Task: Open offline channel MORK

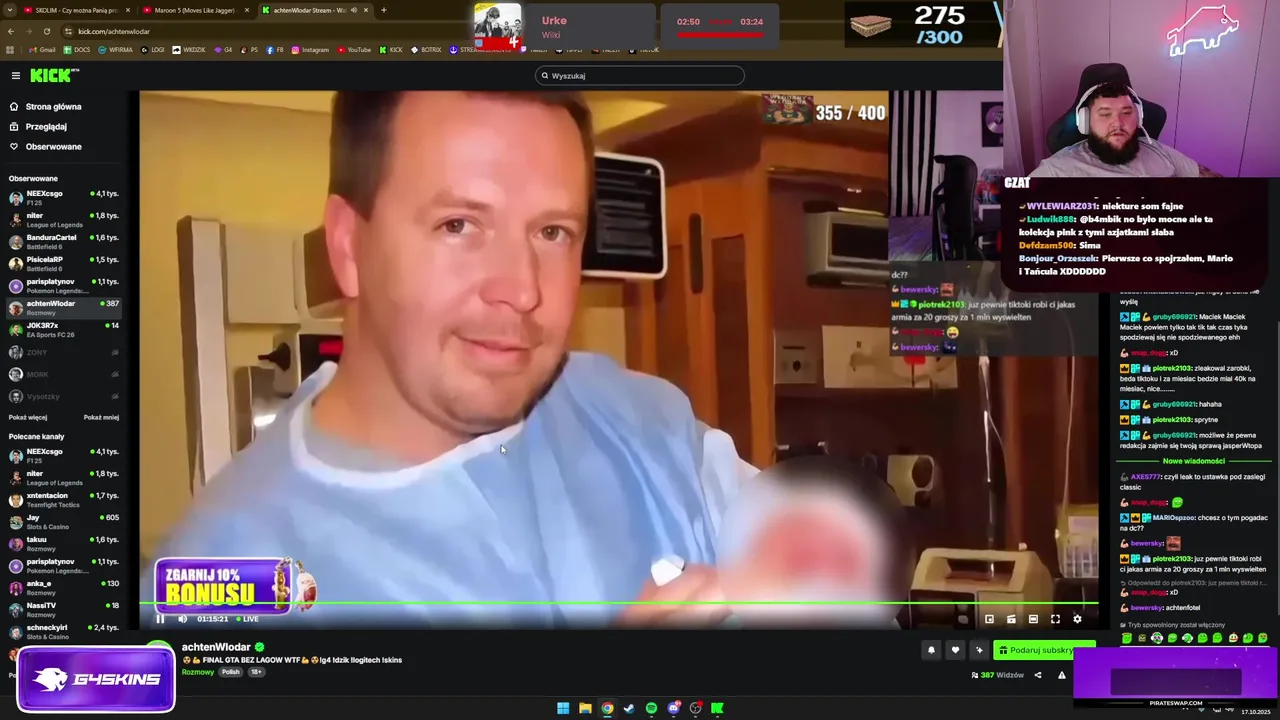Action: click(x=63, y=374)
